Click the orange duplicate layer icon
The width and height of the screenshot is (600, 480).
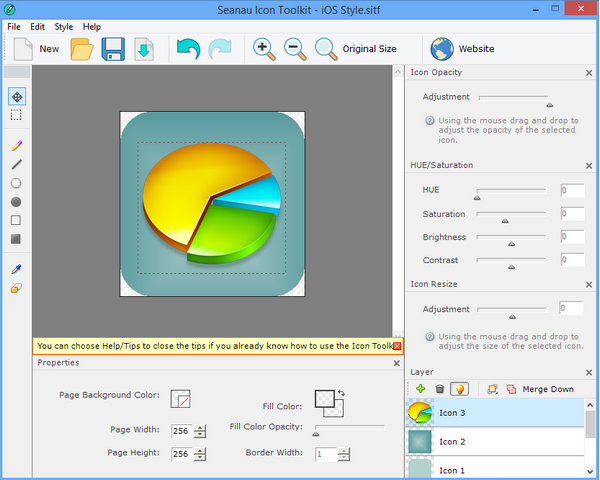click(492, 389)
